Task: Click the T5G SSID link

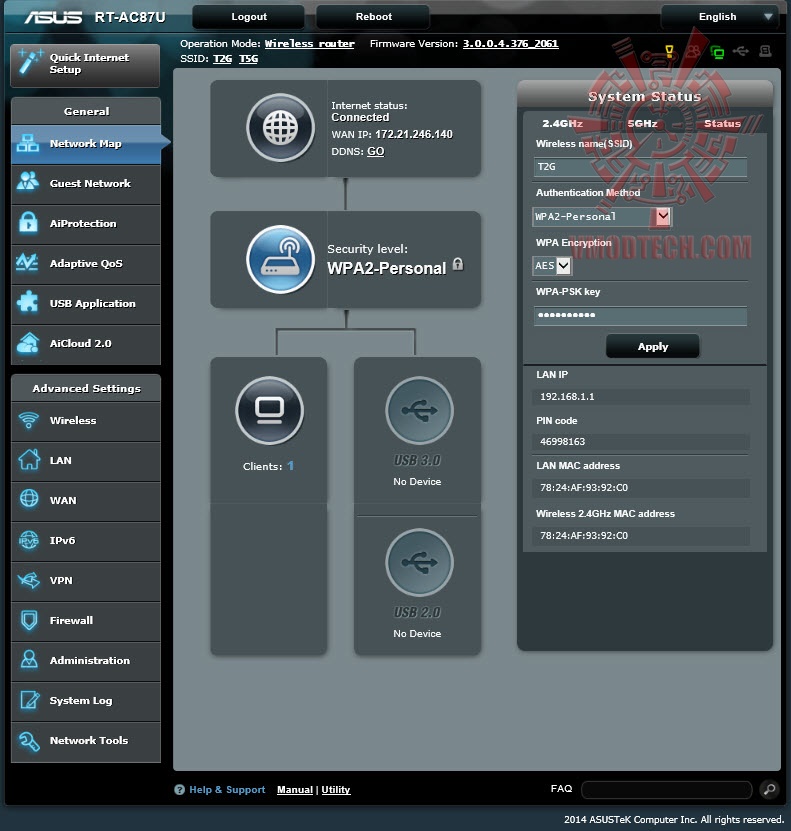Action: [x=248, y=59]
